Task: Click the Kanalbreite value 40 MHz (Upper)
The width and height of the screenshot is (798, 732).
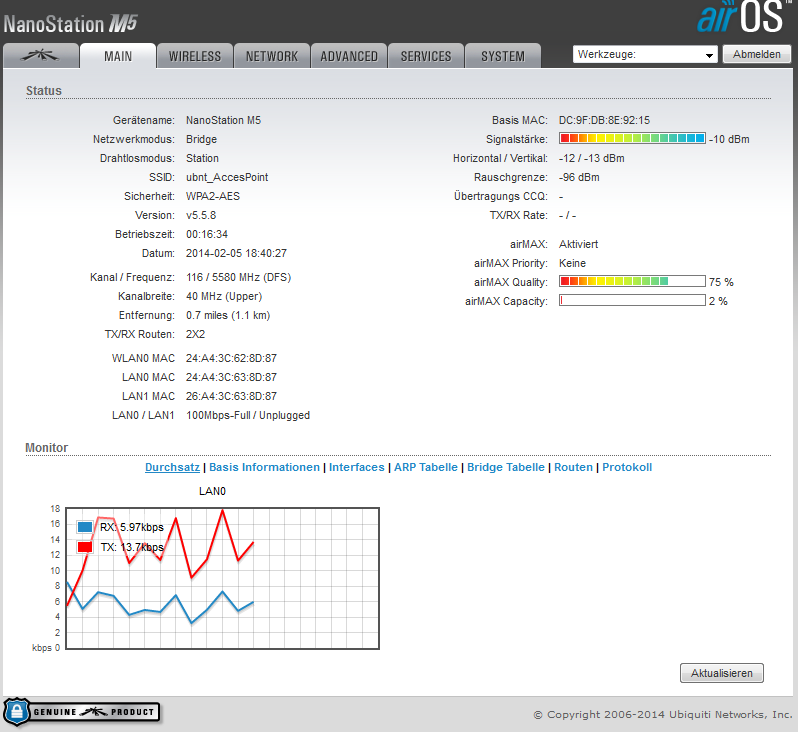Action: [x=224, y=296]
